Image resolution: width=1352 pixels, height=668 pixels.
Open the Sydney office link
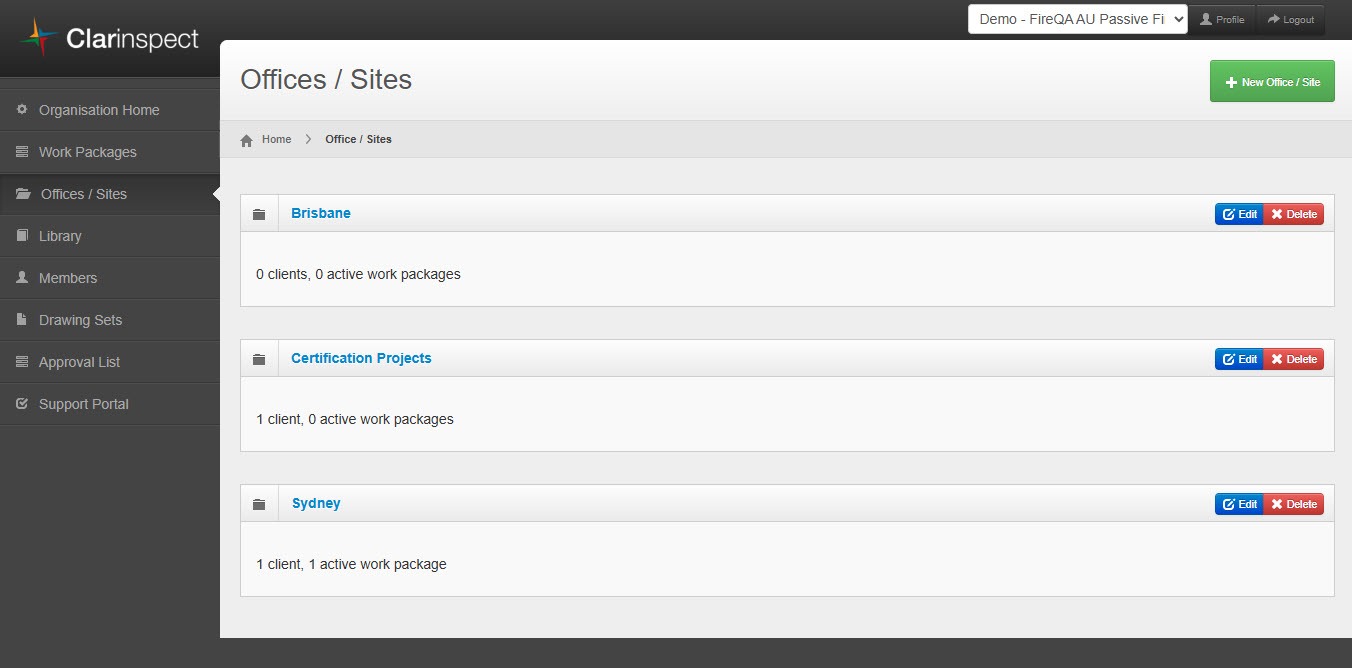point(316,503)
